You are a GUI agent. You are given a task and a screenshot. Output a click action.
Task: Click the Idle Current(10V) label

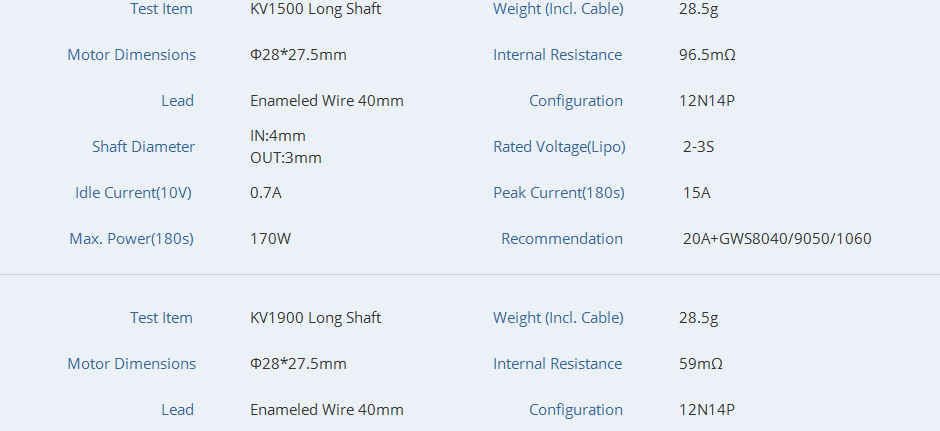click(133, 192)
